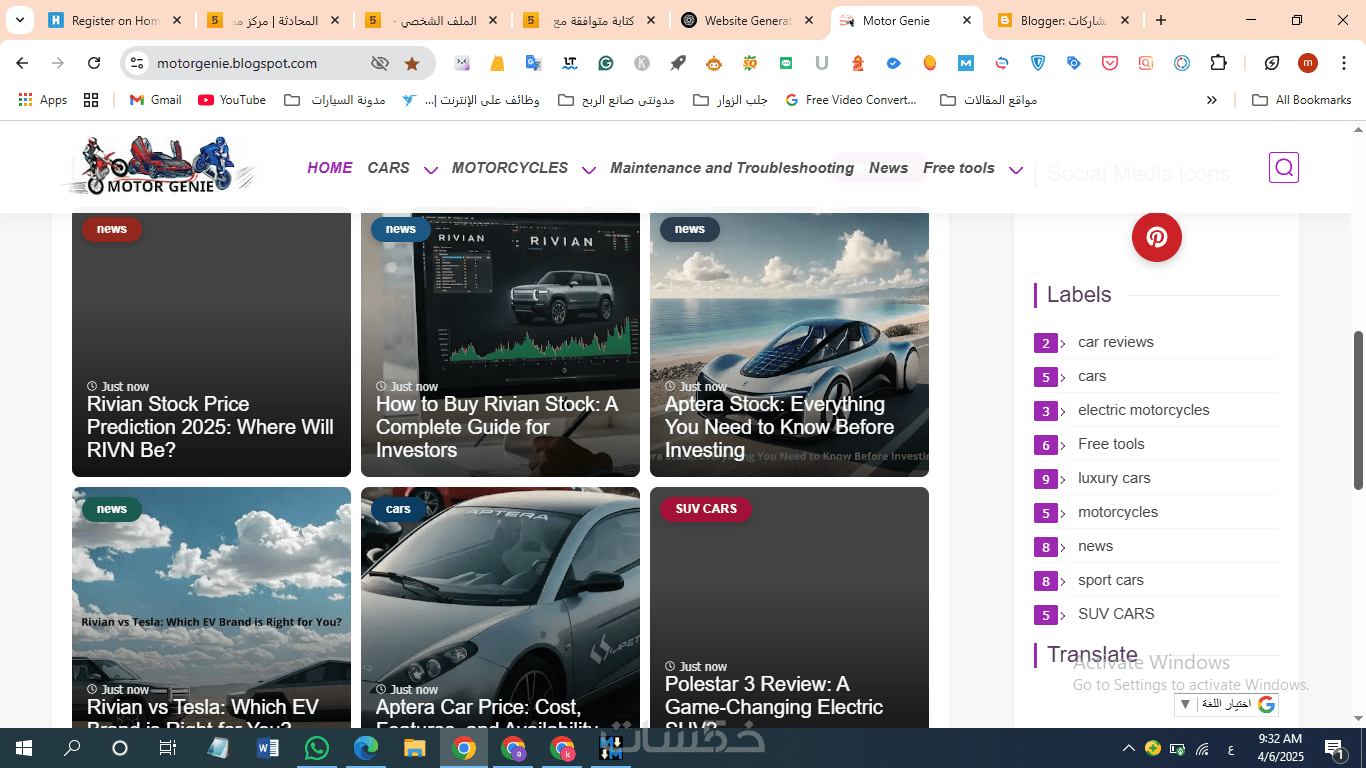Show hidden system tray icons
Image resolution: width=1366 pixels, height=768 pixels.
[x=1129, y=748]
